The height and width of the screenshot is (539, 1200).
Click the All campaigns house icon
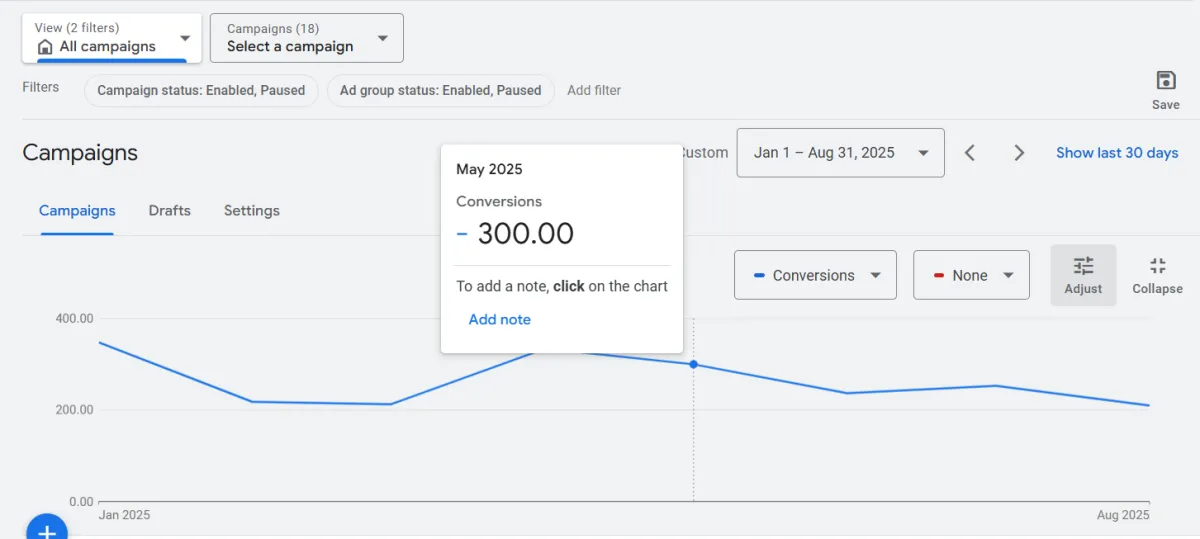[45, 47]
